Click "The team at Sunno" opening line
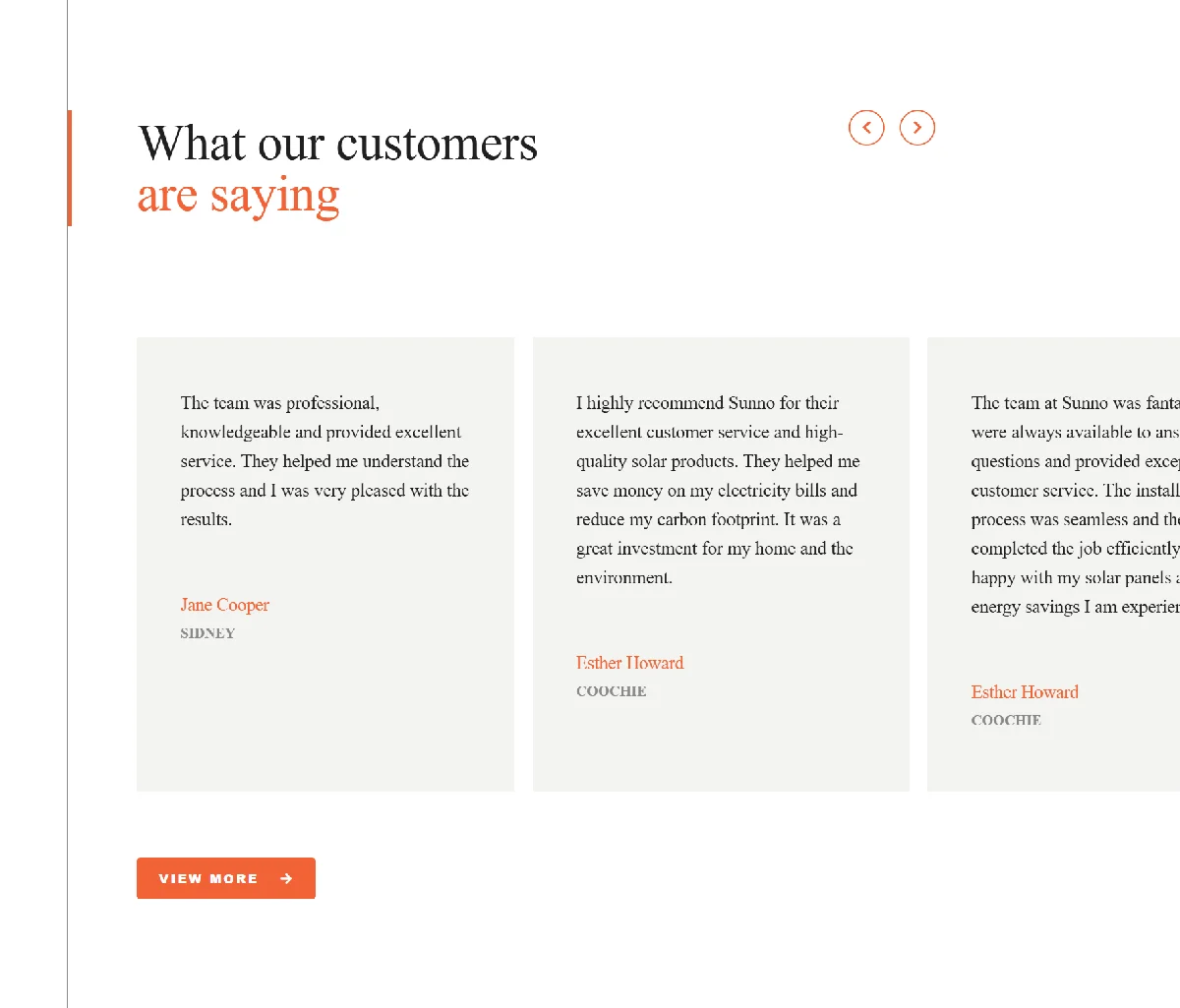This screenshot has width=1180, height=1008. [1072, 403]
